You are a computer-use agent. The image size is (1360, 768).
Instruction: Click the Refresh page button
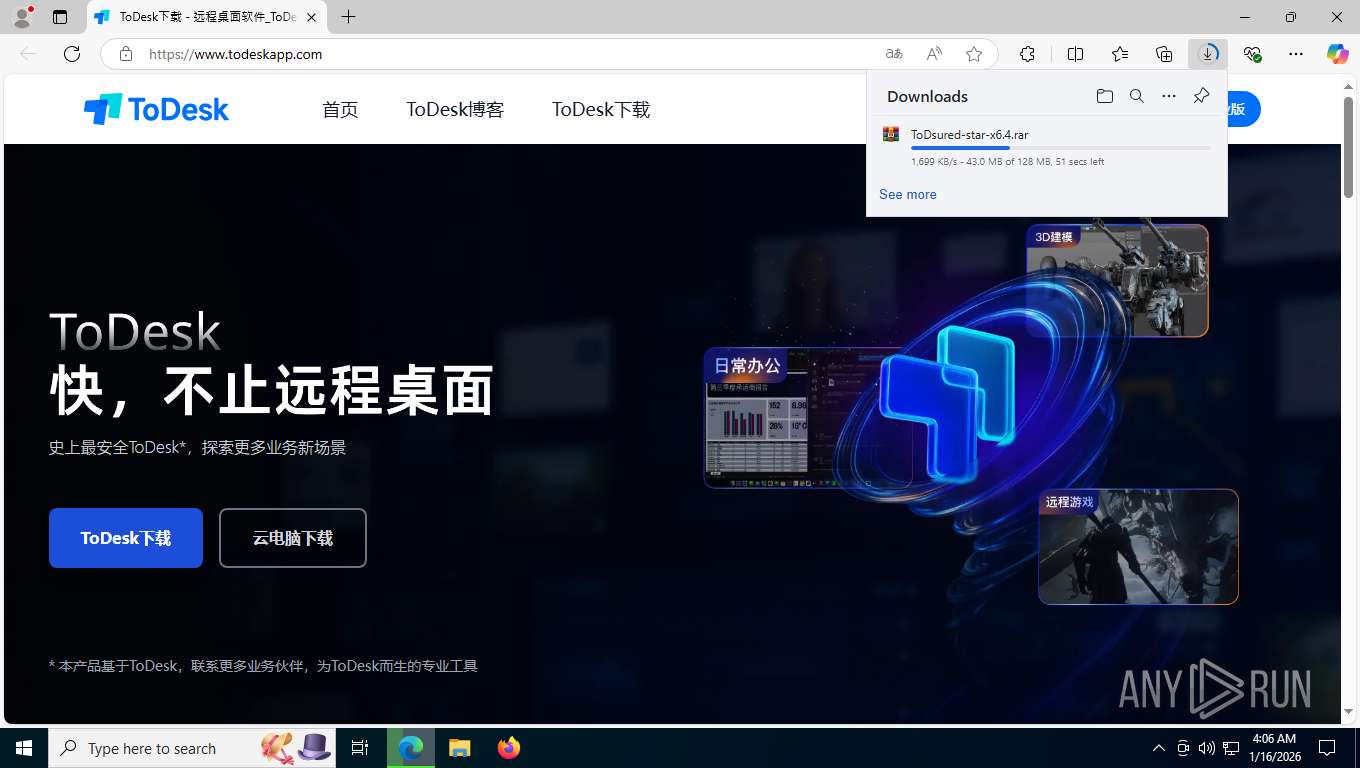click(x=72, y=54)
